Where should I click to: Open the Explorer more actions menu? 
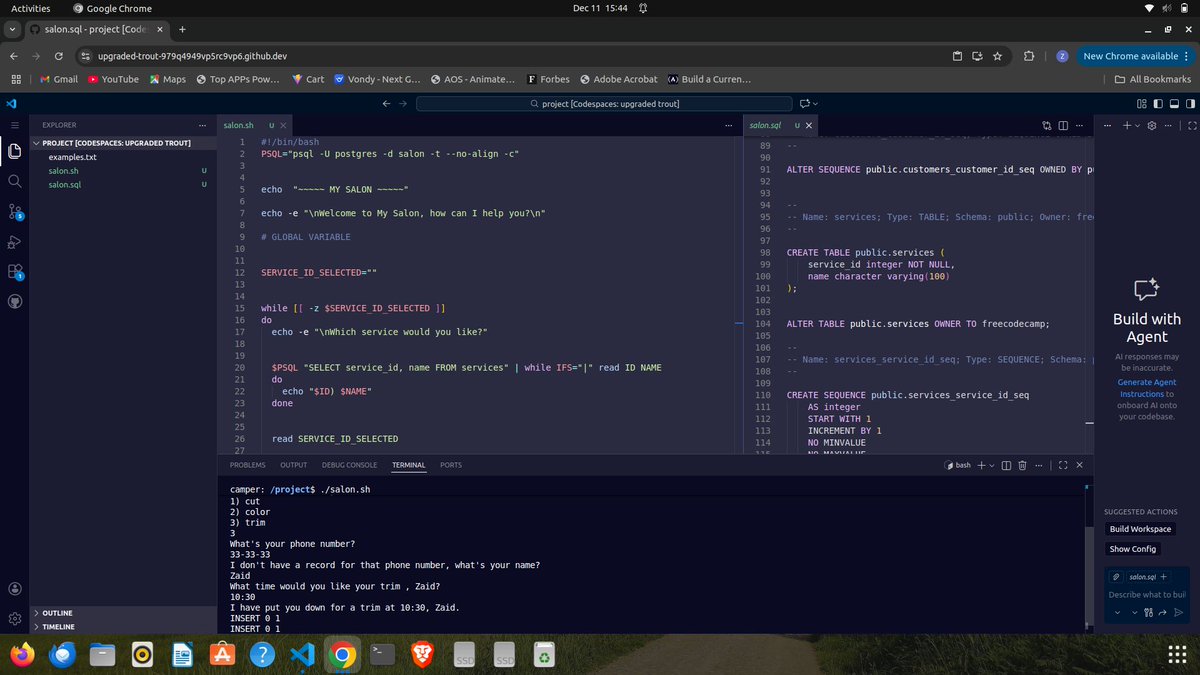coord(203,125)
